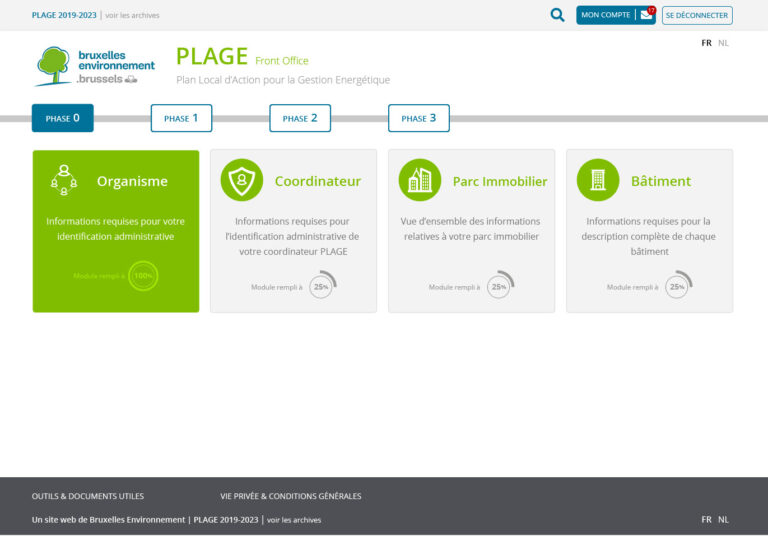Open the Bâtiment module title
This screenshot has width=768, height=536.
point(661,181)
